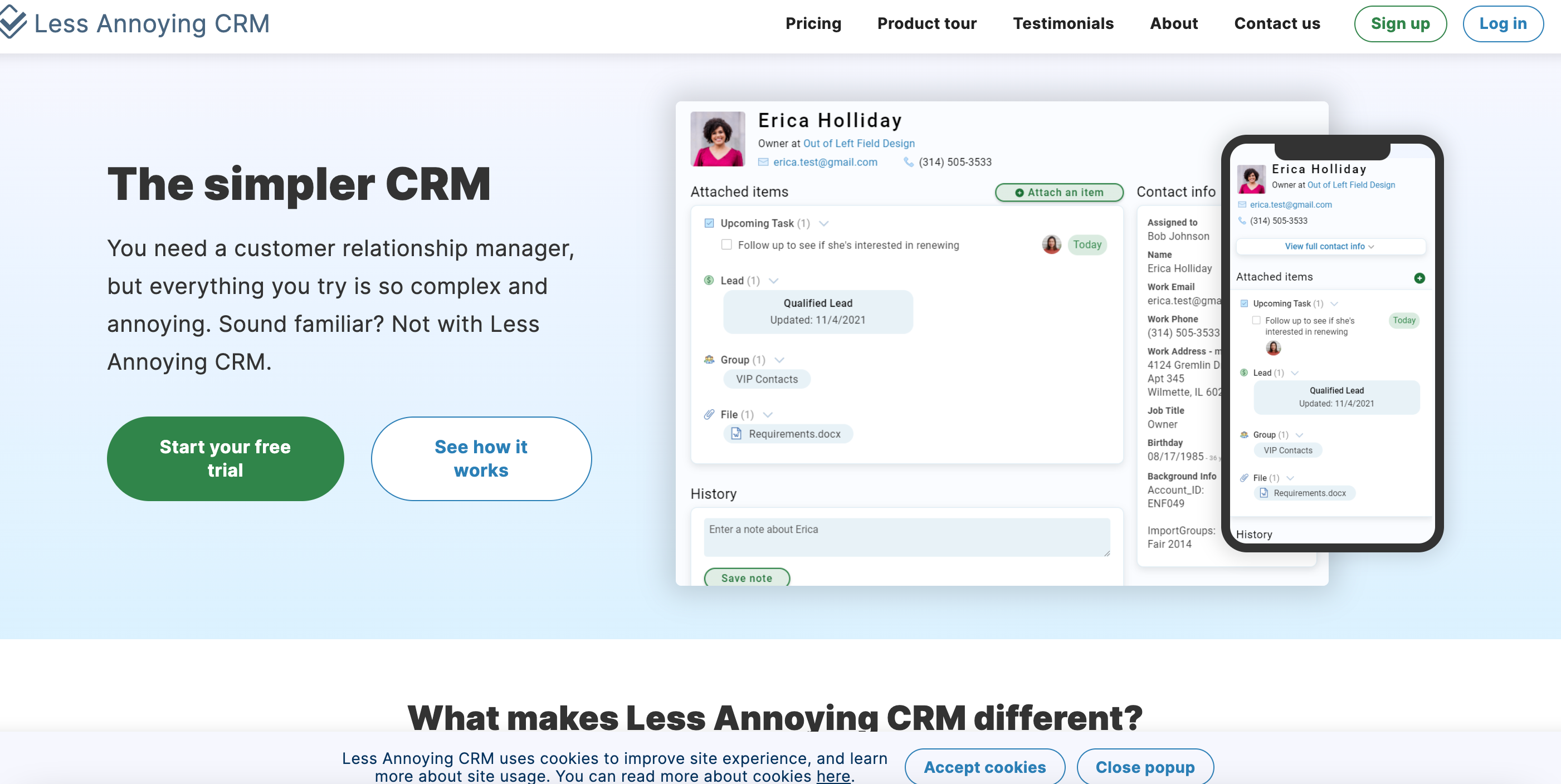
Task: Click Erica Holliday's photo in mobile card
Action: [1251, 179]
